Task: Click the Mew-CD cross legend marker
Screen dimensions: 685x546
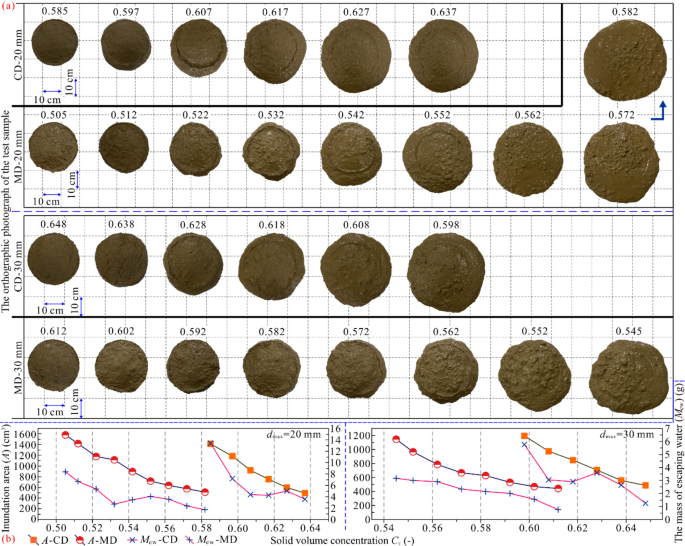Action: coord(132,539)
